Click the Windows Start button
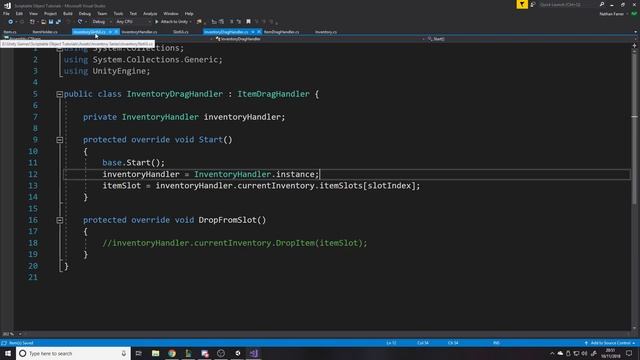The width and height of the screenshot is (640, 360). click(x=8, y=353)
